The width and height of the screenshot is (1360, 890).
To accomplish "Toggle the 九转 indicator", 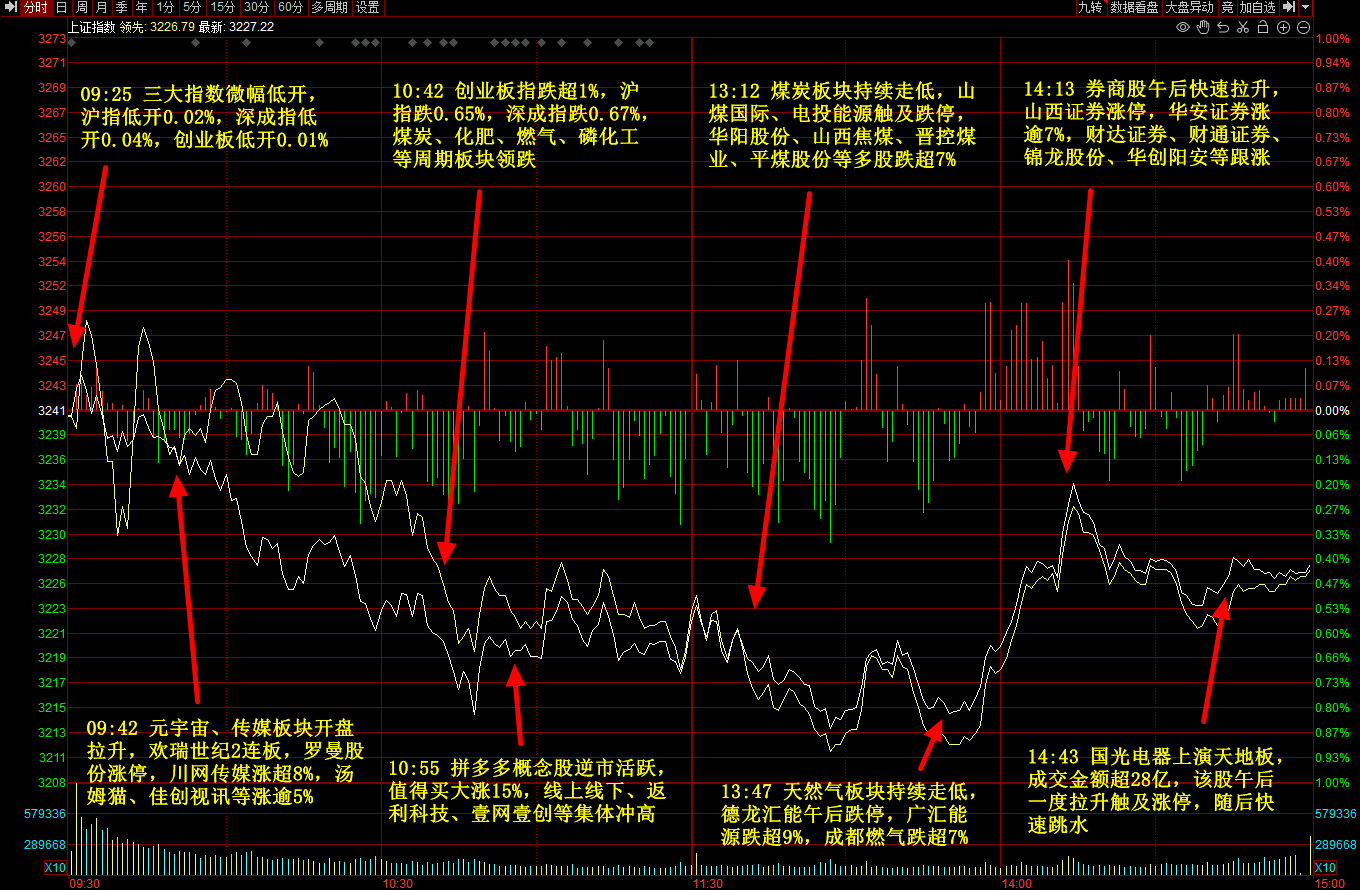I will click(1089, 7).
